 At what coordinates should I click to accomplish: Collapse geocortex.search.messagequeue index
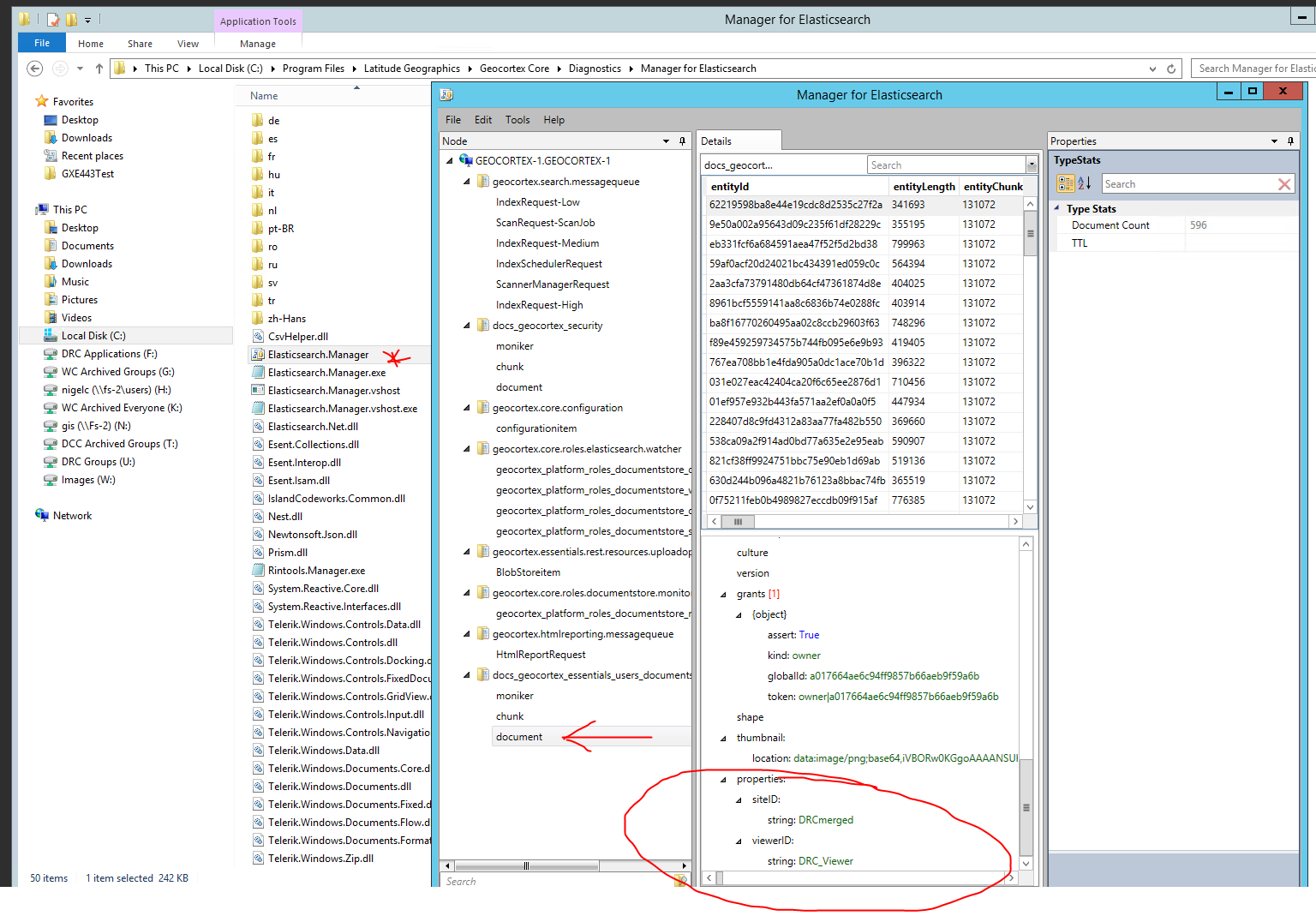(x=467, y=182)
